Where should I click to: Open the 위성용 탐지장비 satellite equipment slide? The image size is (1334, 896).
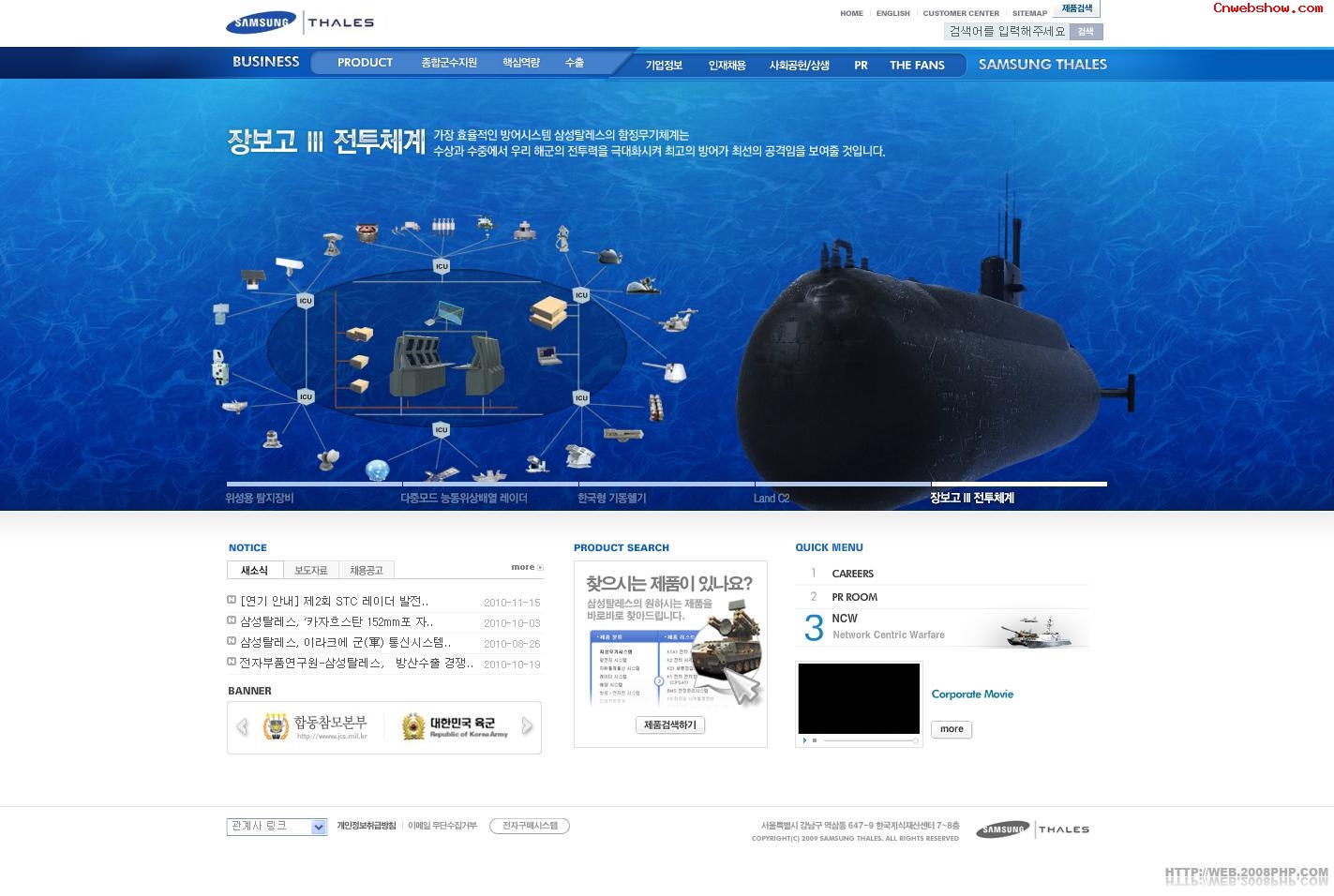(262, 498)
